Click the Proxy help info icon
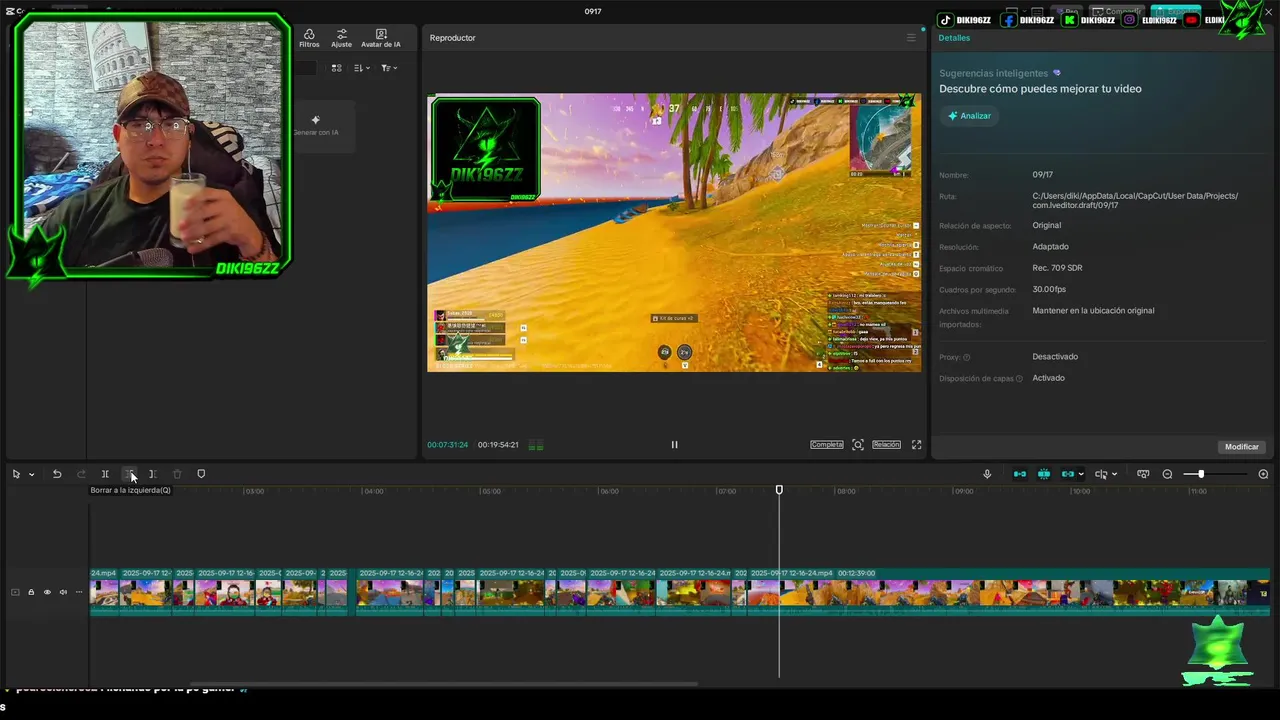Viewport: 1280px width, 720px height. (966, 357)
